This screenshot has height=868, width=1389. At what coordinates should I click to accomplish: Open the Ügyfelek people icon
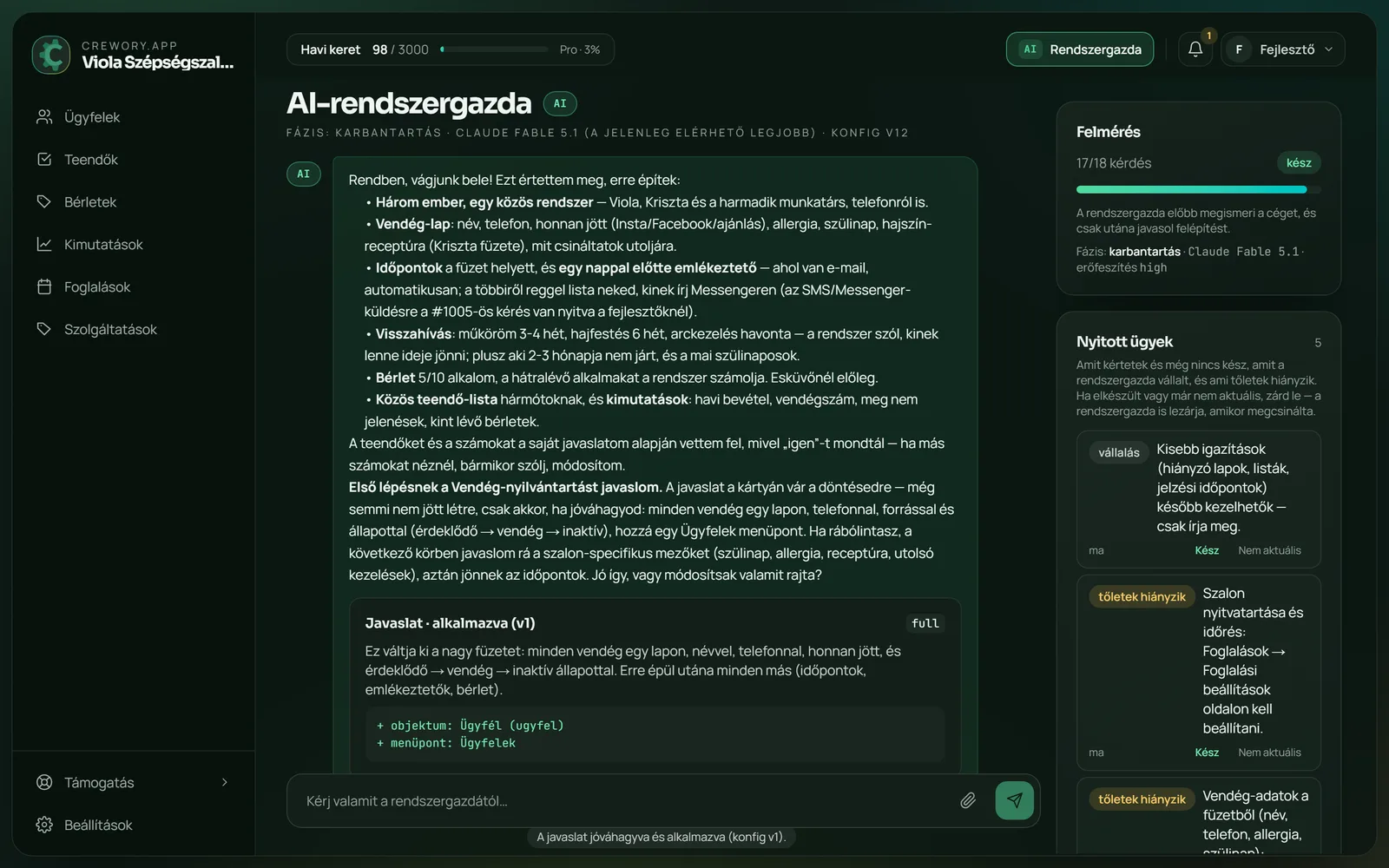tap(44, 116)
